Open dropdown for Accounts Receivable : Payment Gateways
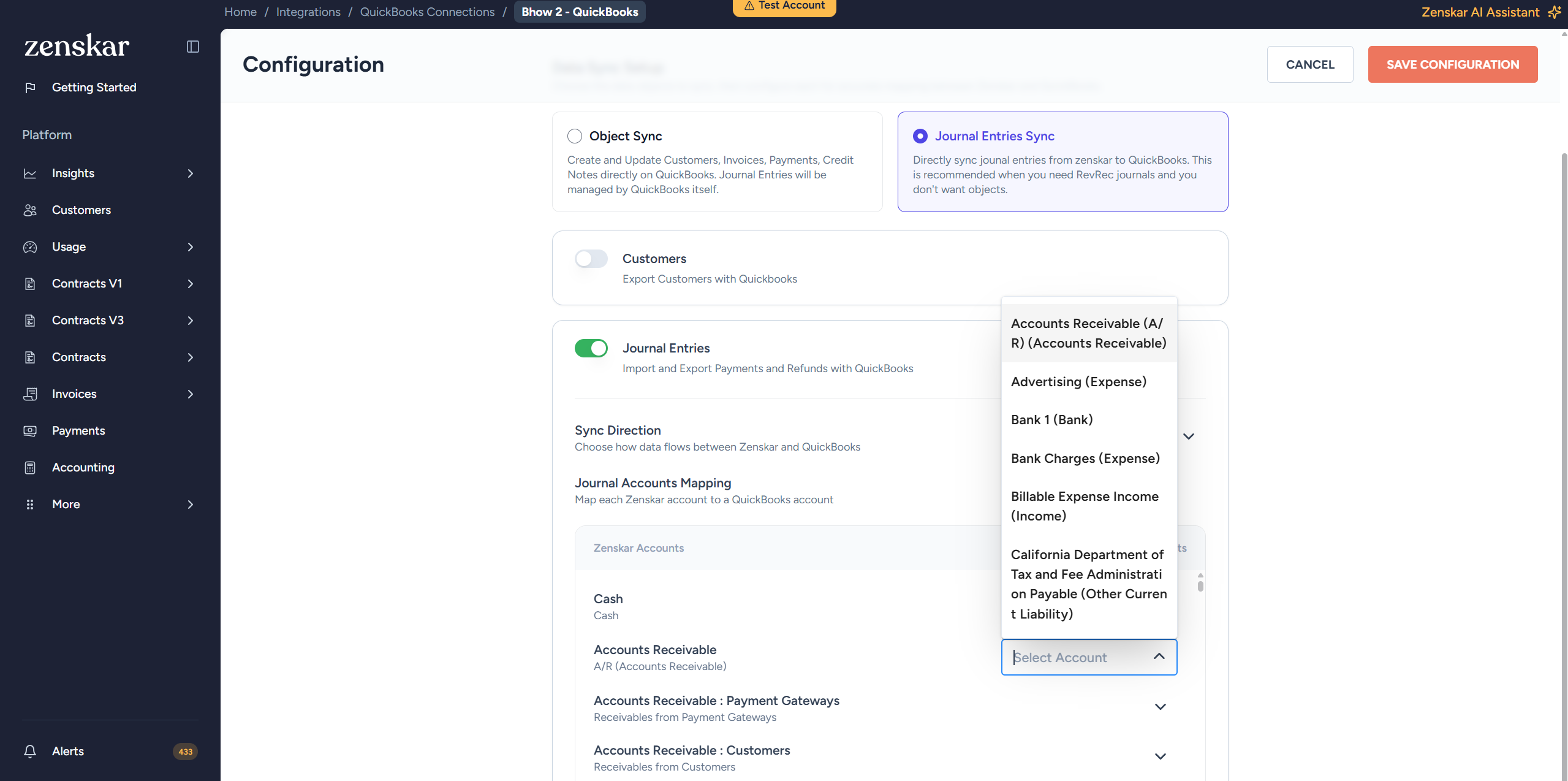This screenshot has height=781, width=1568. [1160, 707]
